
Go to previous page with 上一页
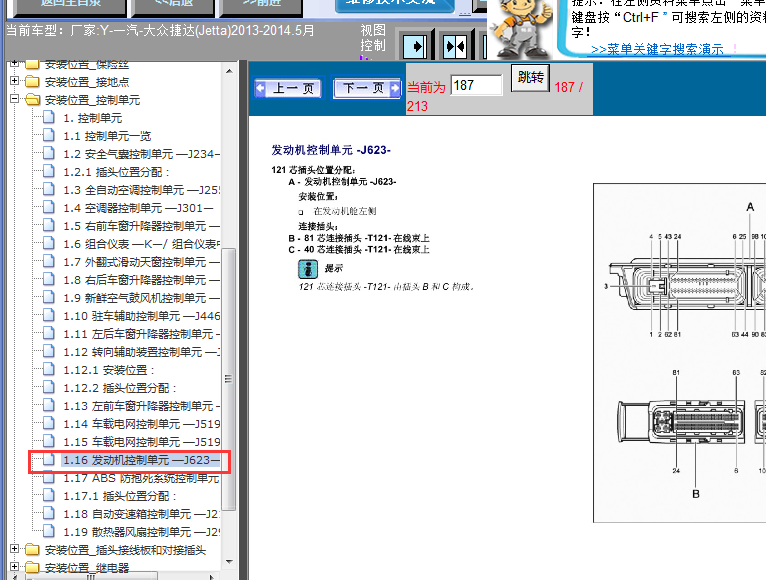(x=288, y=88)
